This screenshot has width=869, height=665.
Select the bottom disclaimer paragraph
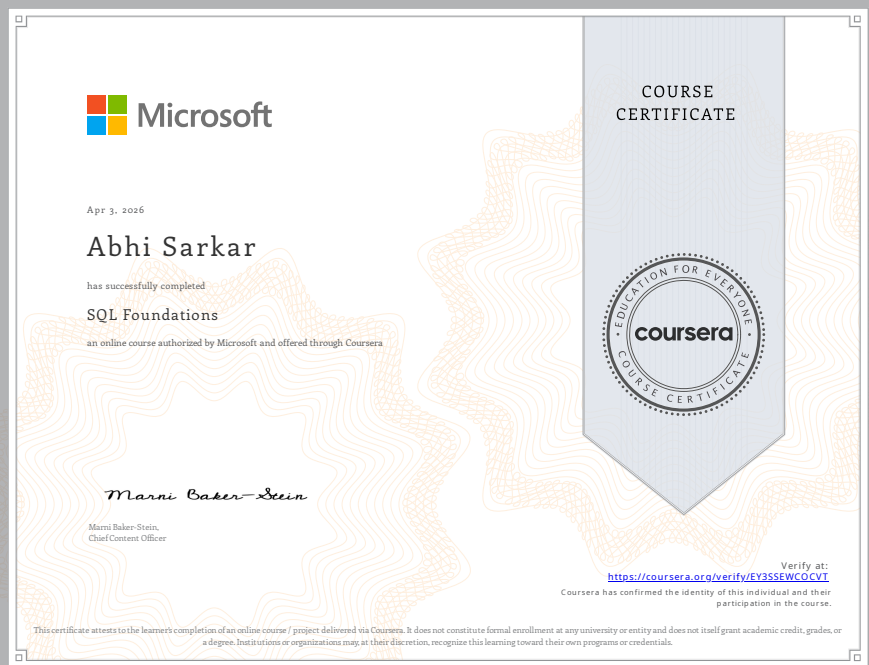[x=434, y=636]
